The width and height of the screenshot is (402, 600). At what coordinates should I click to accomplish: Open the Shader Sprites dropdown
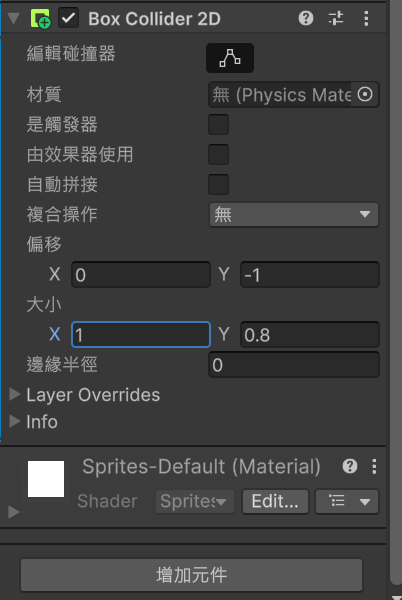point(195,501)
